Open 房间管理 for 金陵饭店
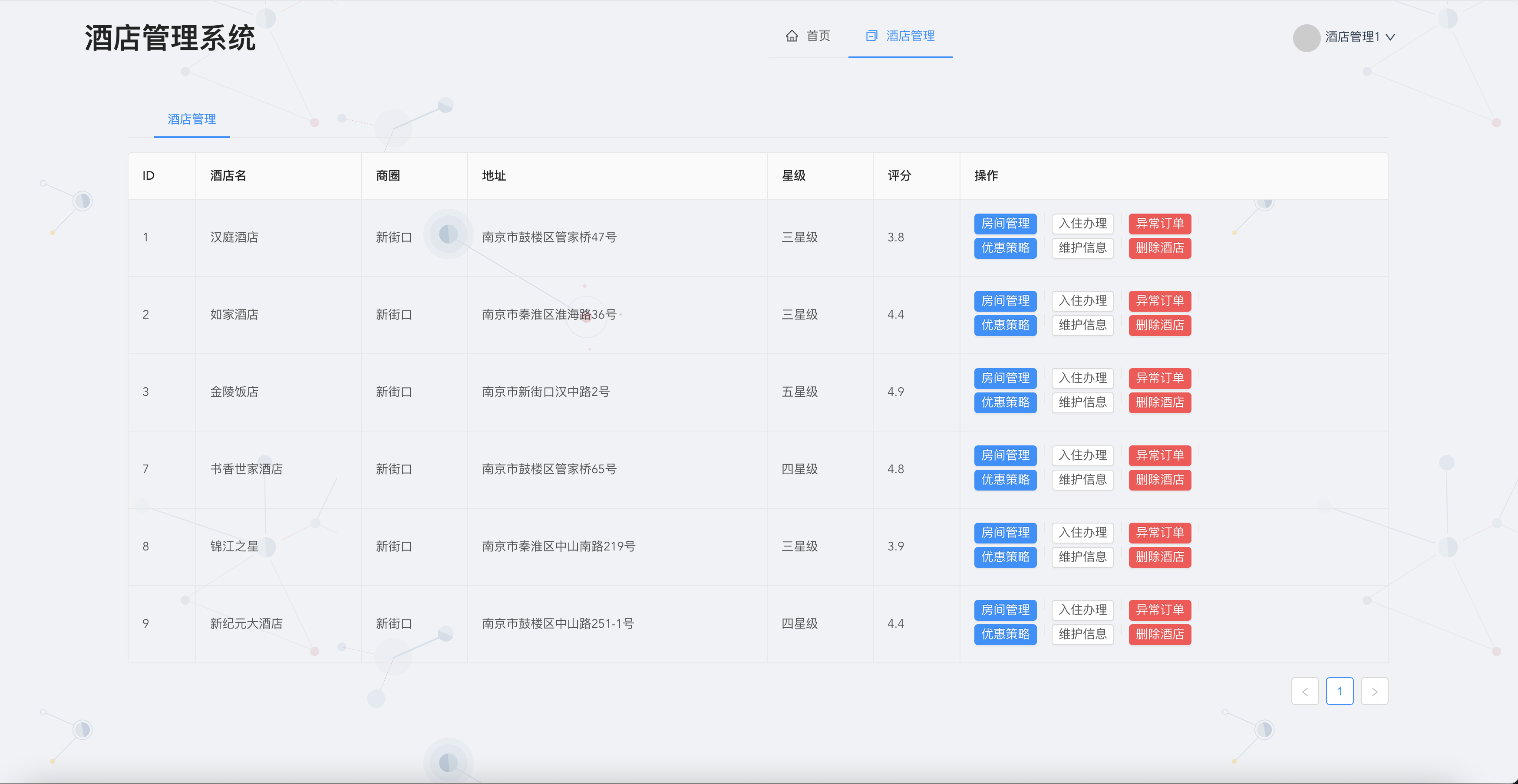Image resolution: width=1518 pixels, height=784 pixels. (x=1005, y=378)
